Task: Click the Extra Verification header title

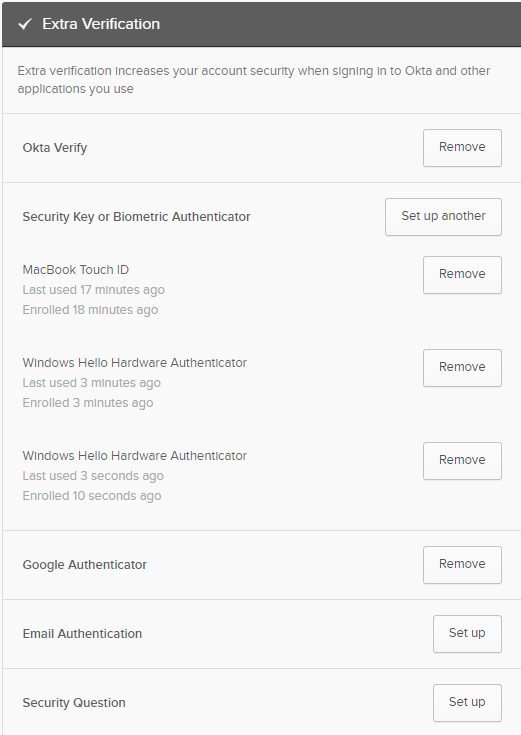Action: [101, 24]
